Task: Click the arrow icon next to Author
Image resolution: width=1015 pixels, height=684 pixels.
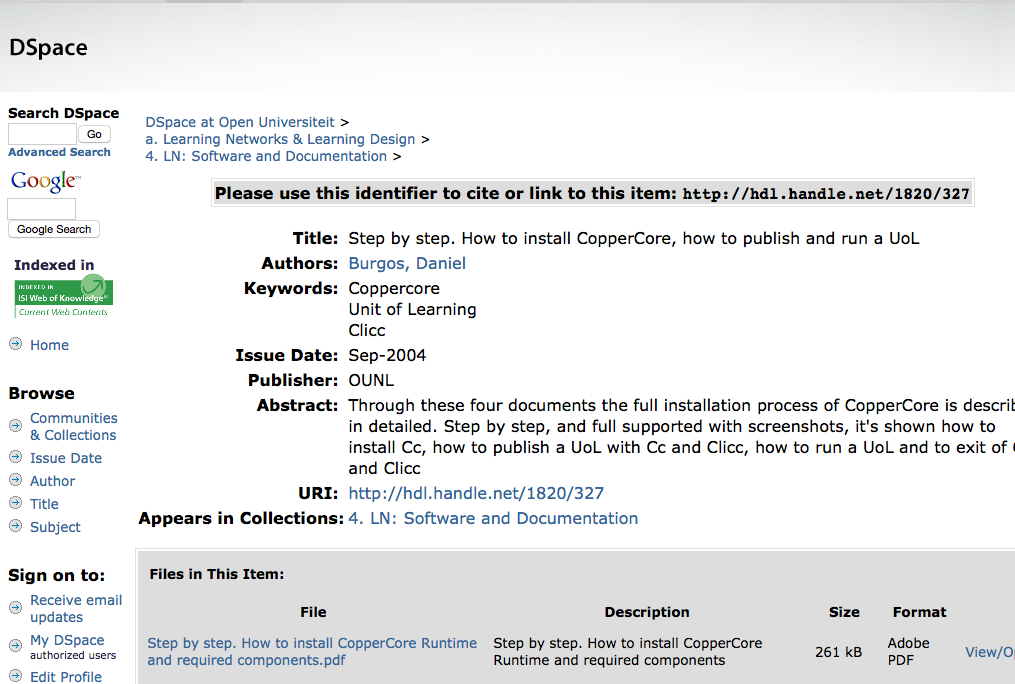Action: [x=15, y=480]
